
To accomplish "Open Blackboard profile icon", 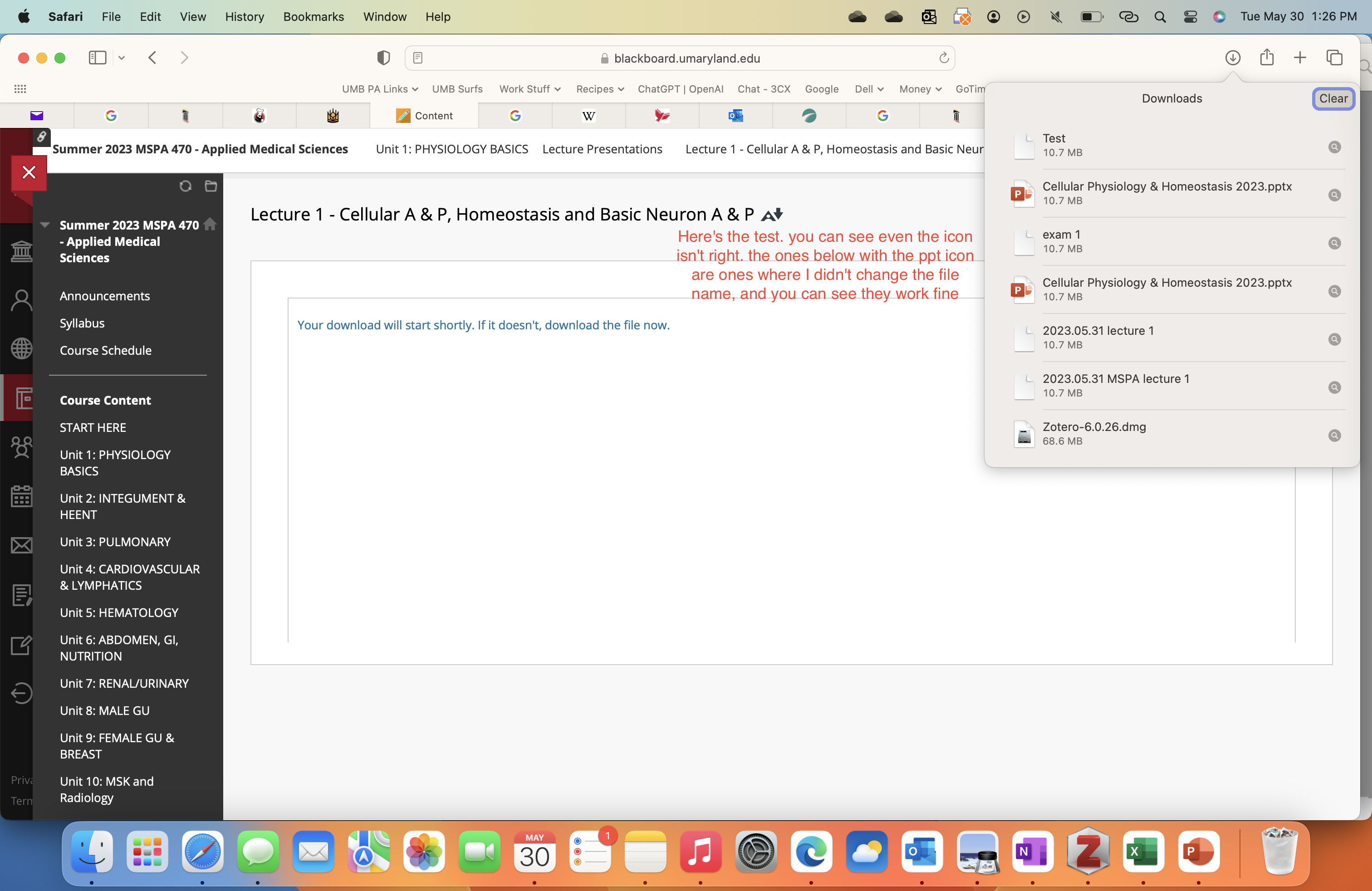I will click(22, 300).
